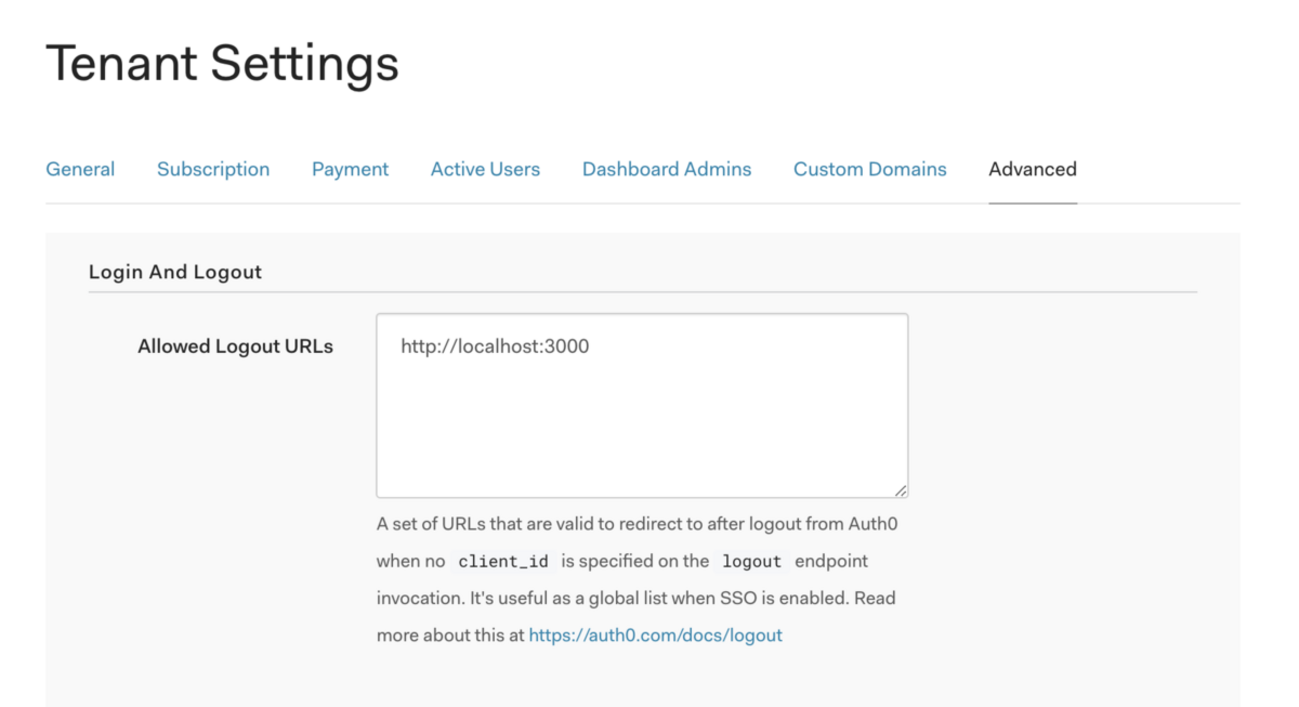Select the Active Users tab

tap(485, 169)
